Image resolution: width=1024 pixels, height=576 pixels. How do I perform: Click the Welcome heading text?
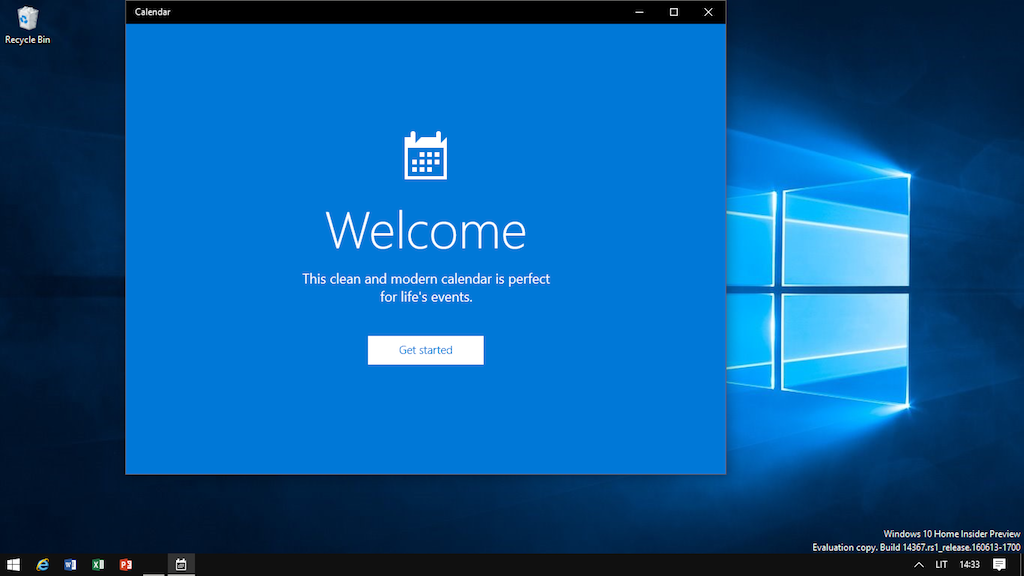pos(425,230)
